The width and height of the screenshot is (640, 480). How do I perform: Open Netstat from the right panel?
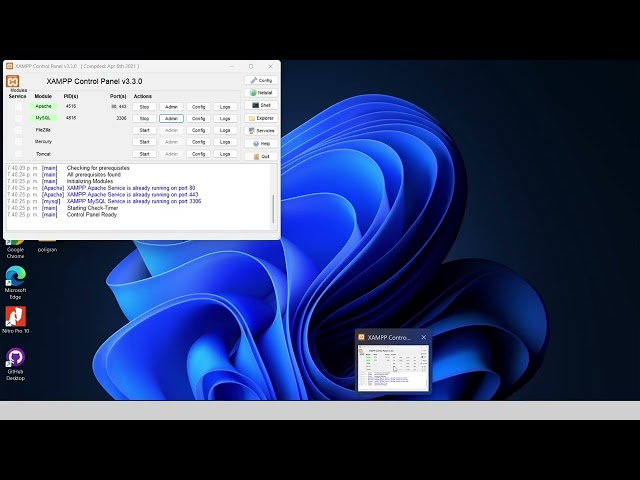pyautogui.click(x=261, y=93)
